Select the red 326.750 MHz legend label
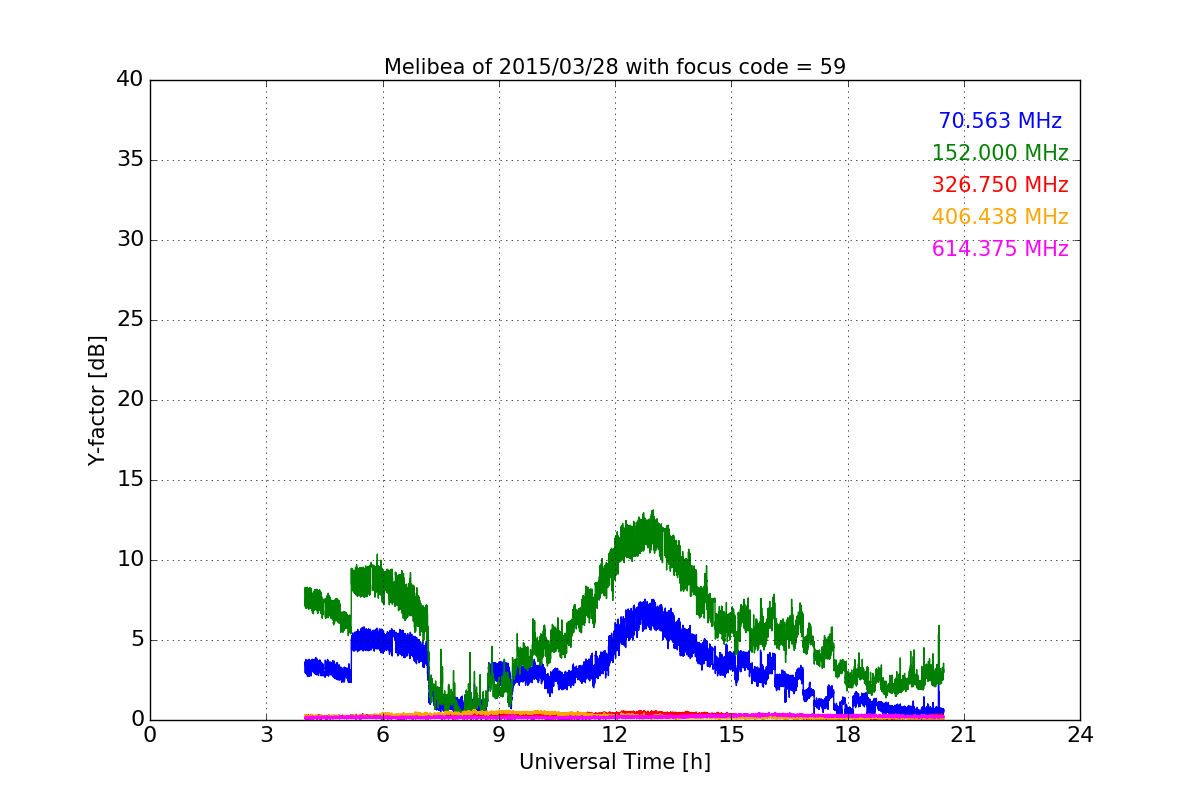1200x800 pixels. pyautogui.click(x=1000, y=185)
